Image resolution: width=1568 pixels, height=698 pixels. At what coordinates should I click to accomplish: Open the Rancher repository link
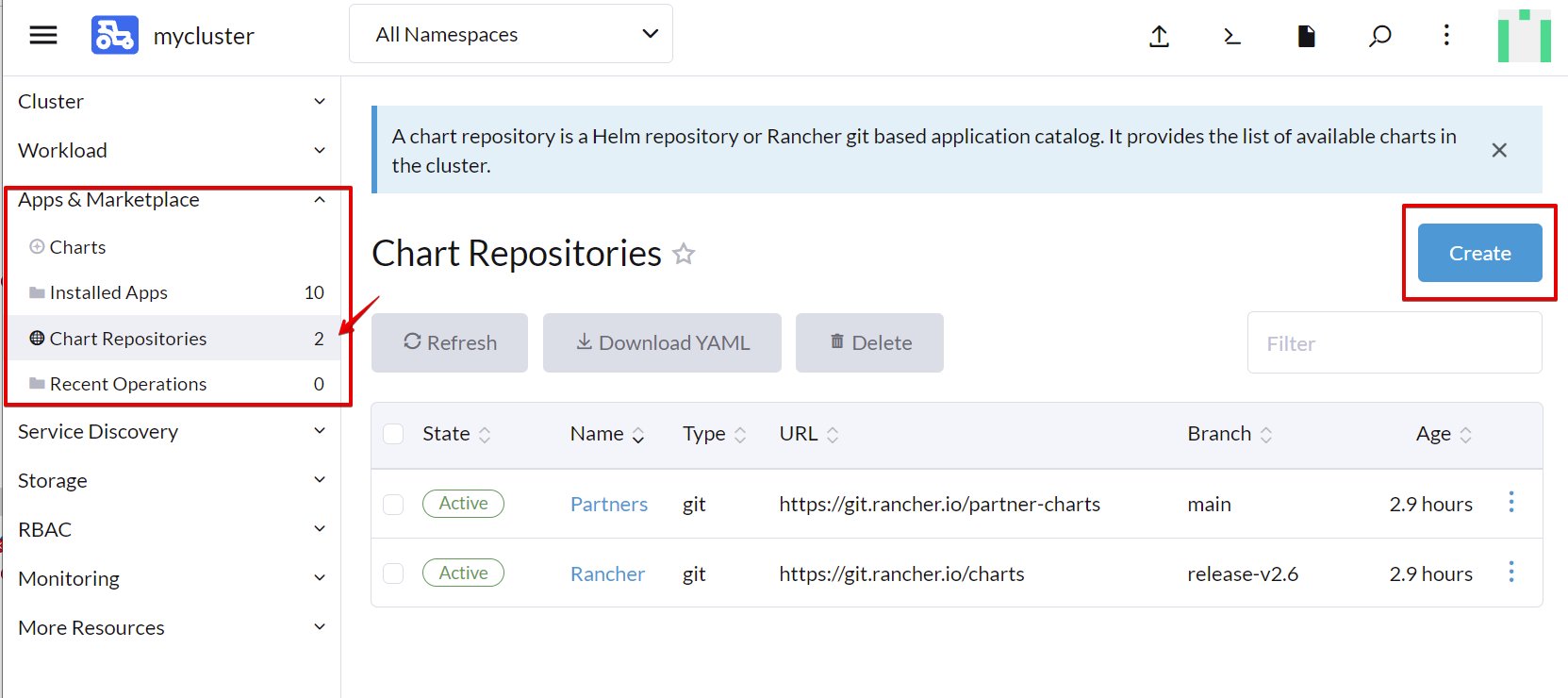[x=607, y=573]
